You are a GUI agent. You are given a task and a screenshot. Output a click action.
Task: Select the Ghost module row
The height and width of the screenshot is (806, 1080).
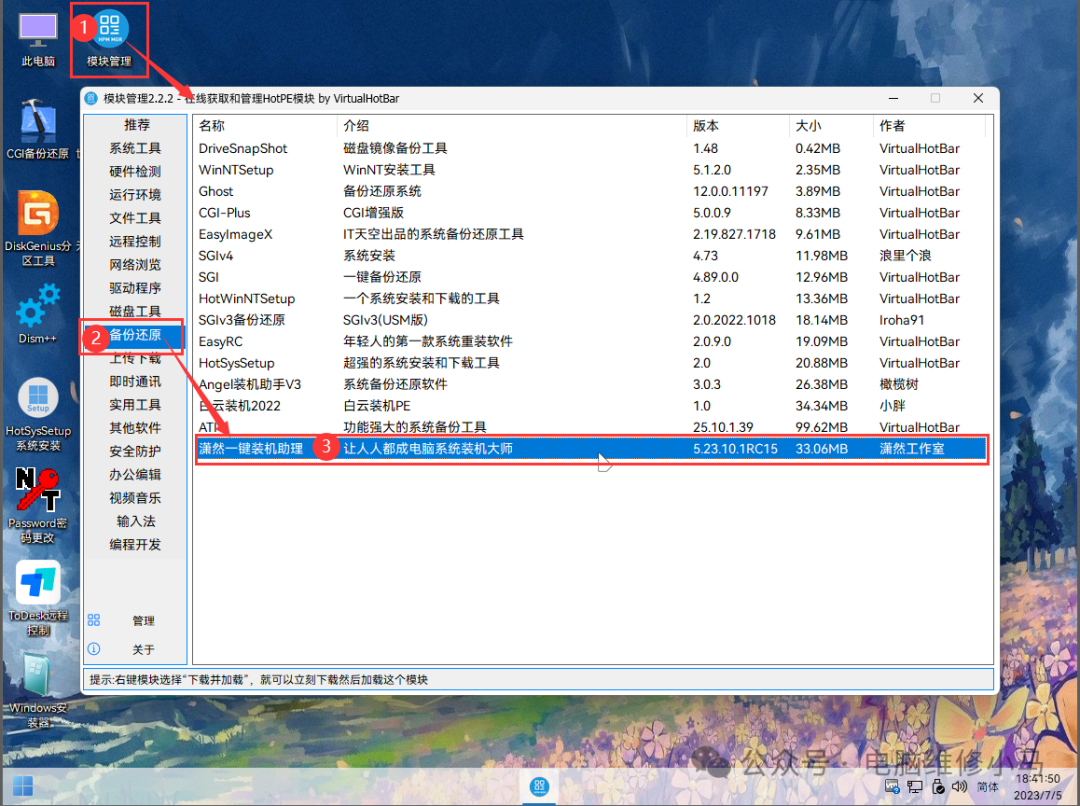[x=592, y=191]
